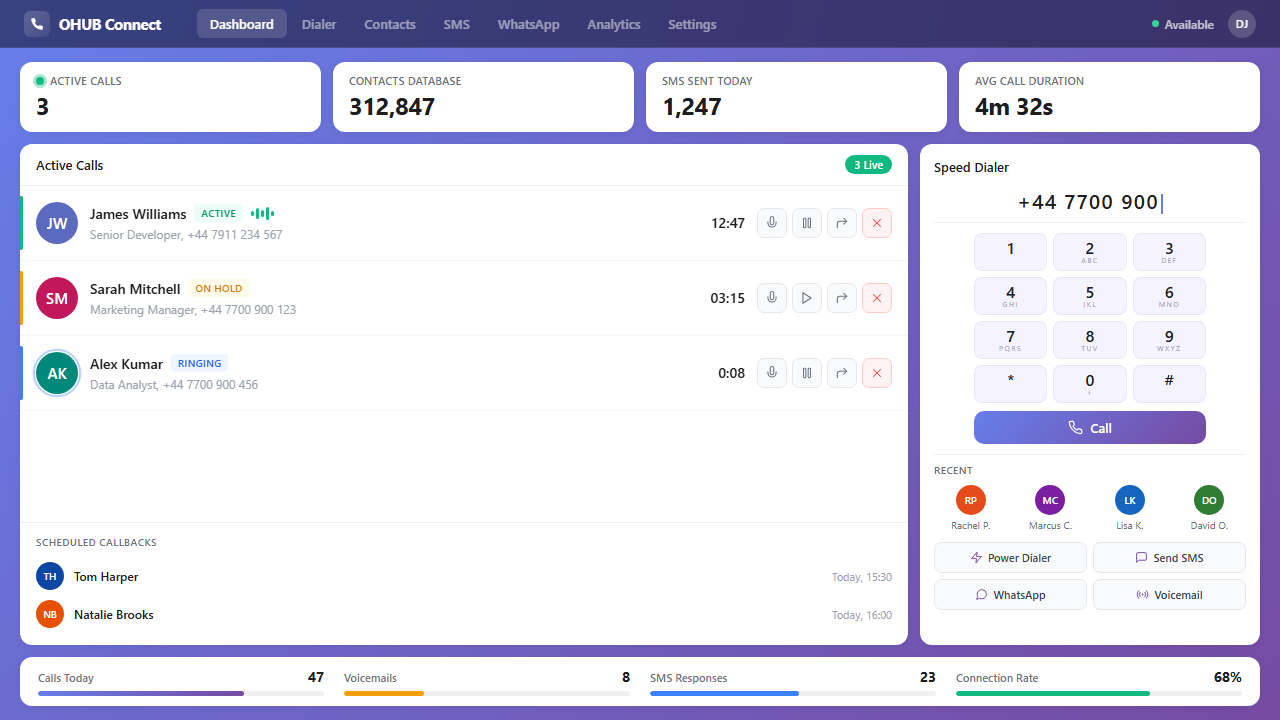Viewport: 1280px width, 720px height.
Task: Dial digit 0 on keypad
Action: 1090,384
